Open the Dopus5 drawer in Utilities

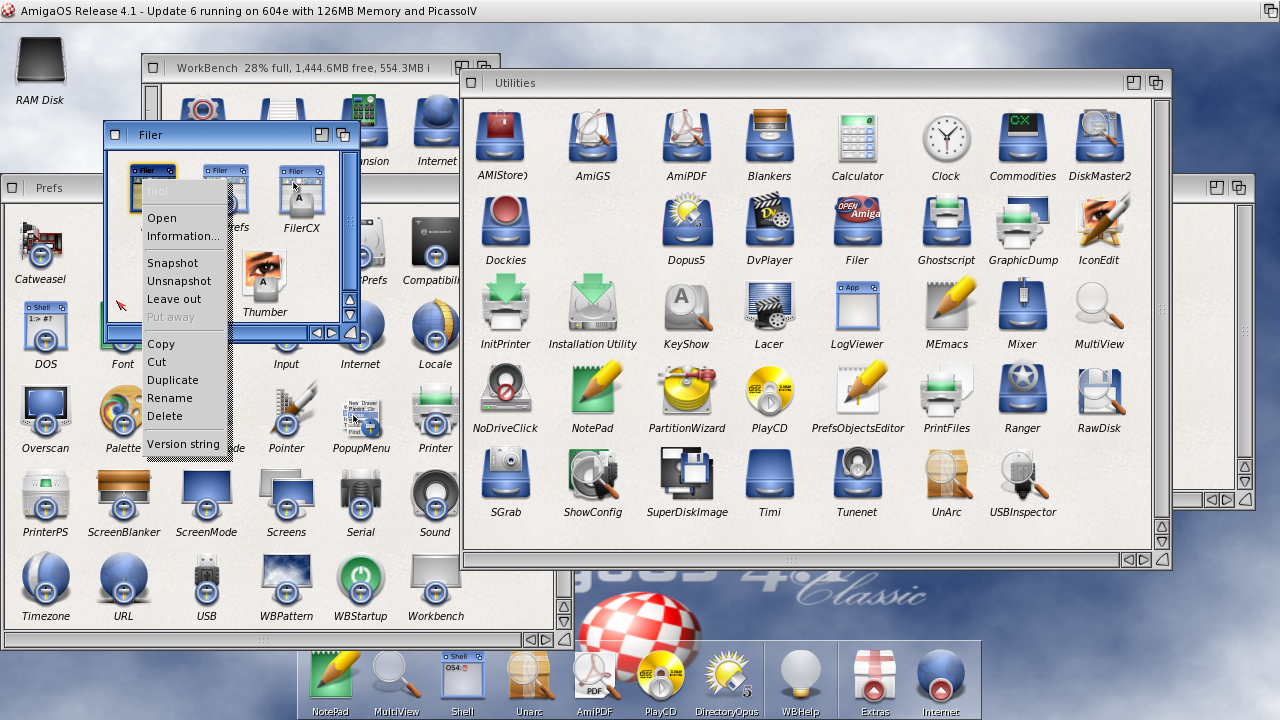(x=687, y=221)
